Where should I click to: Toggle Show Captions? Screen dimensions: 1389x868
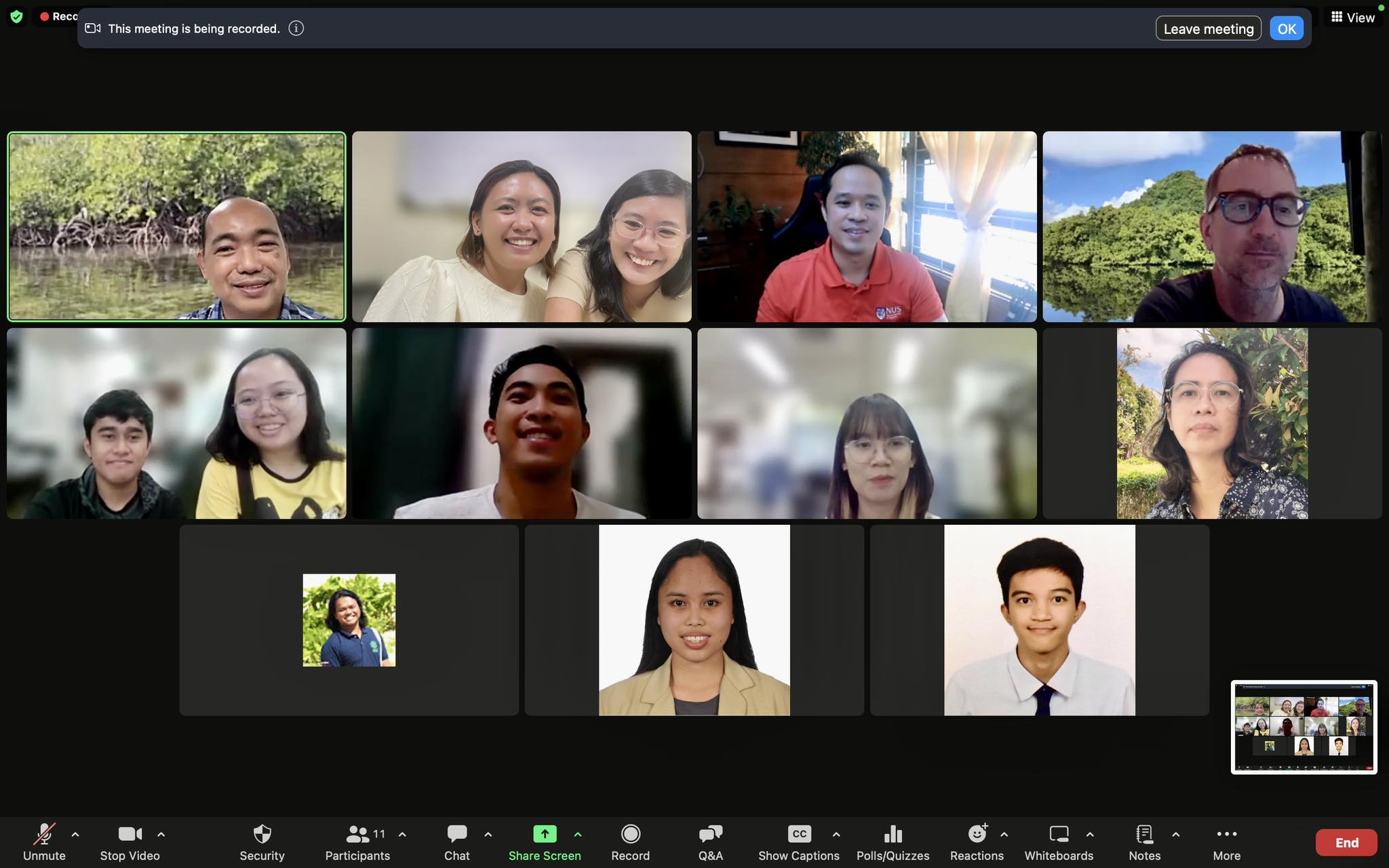tap(799, 834)
